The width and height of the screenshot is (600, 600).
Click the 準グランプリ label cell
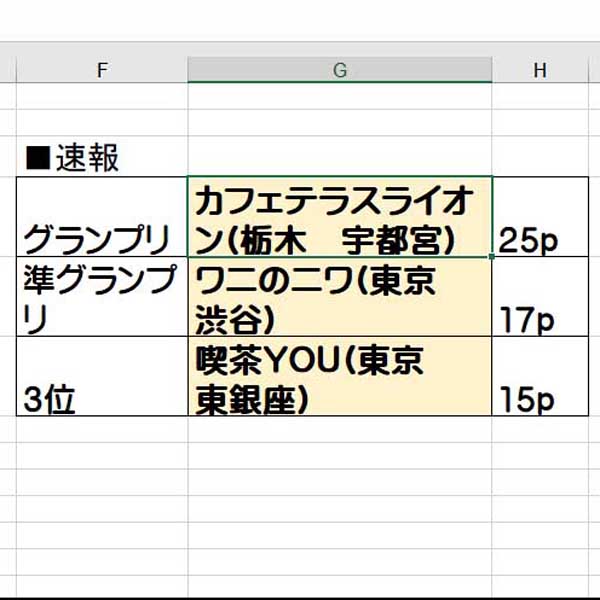point(102,297)
